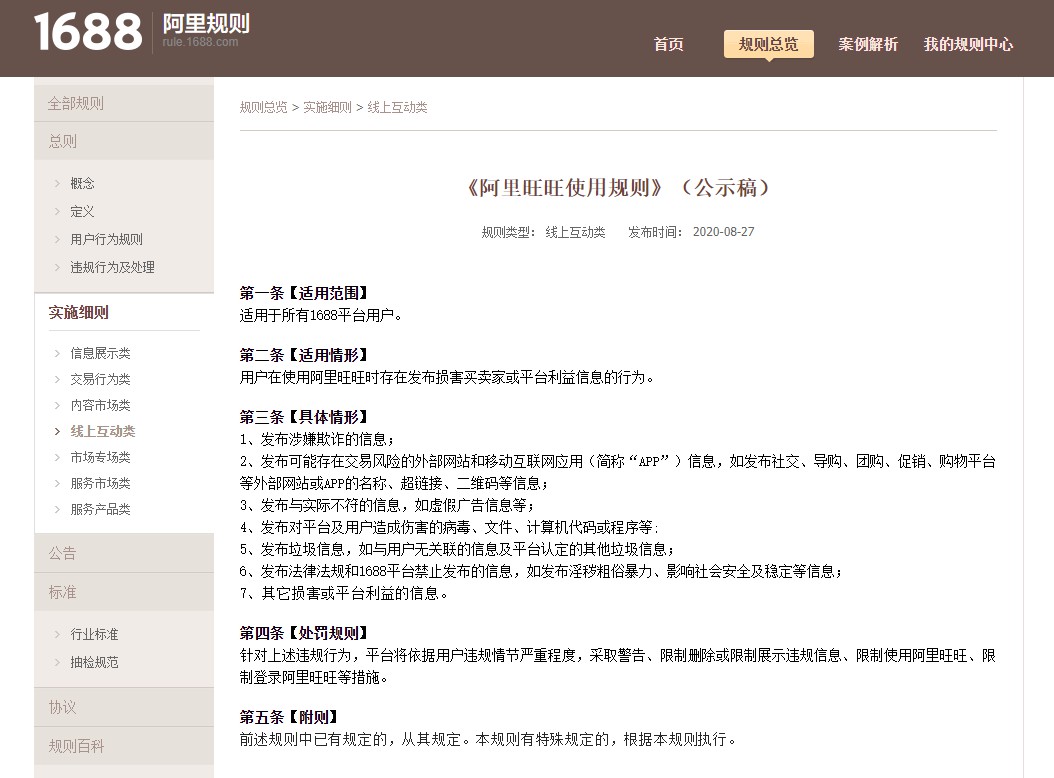Open the 定义 sidebar item
The image size is (1054, 778).
pyautogui.click(x=82, y=211)
